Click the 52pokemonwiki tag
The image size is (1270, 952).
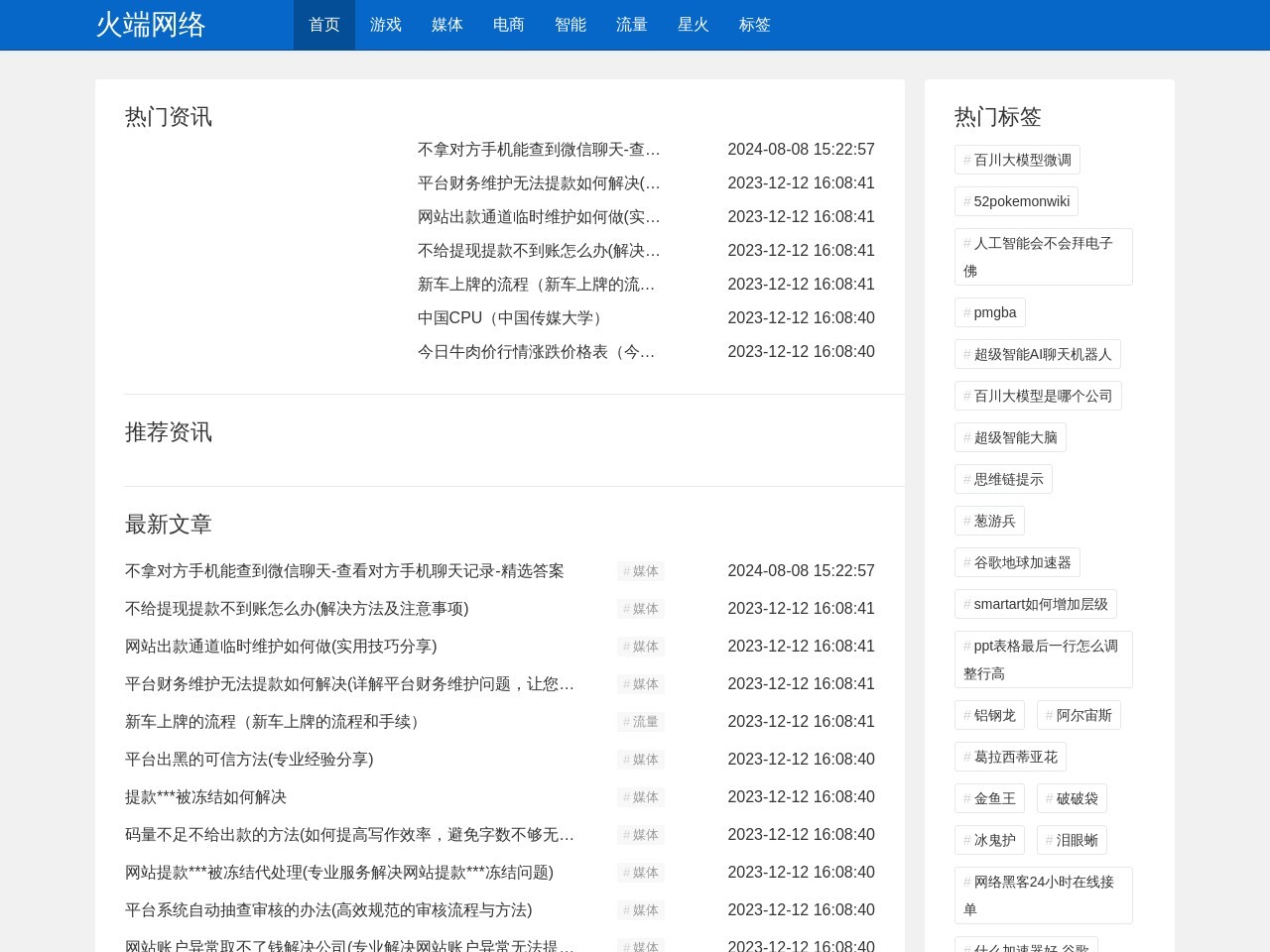coord(1016,201)
